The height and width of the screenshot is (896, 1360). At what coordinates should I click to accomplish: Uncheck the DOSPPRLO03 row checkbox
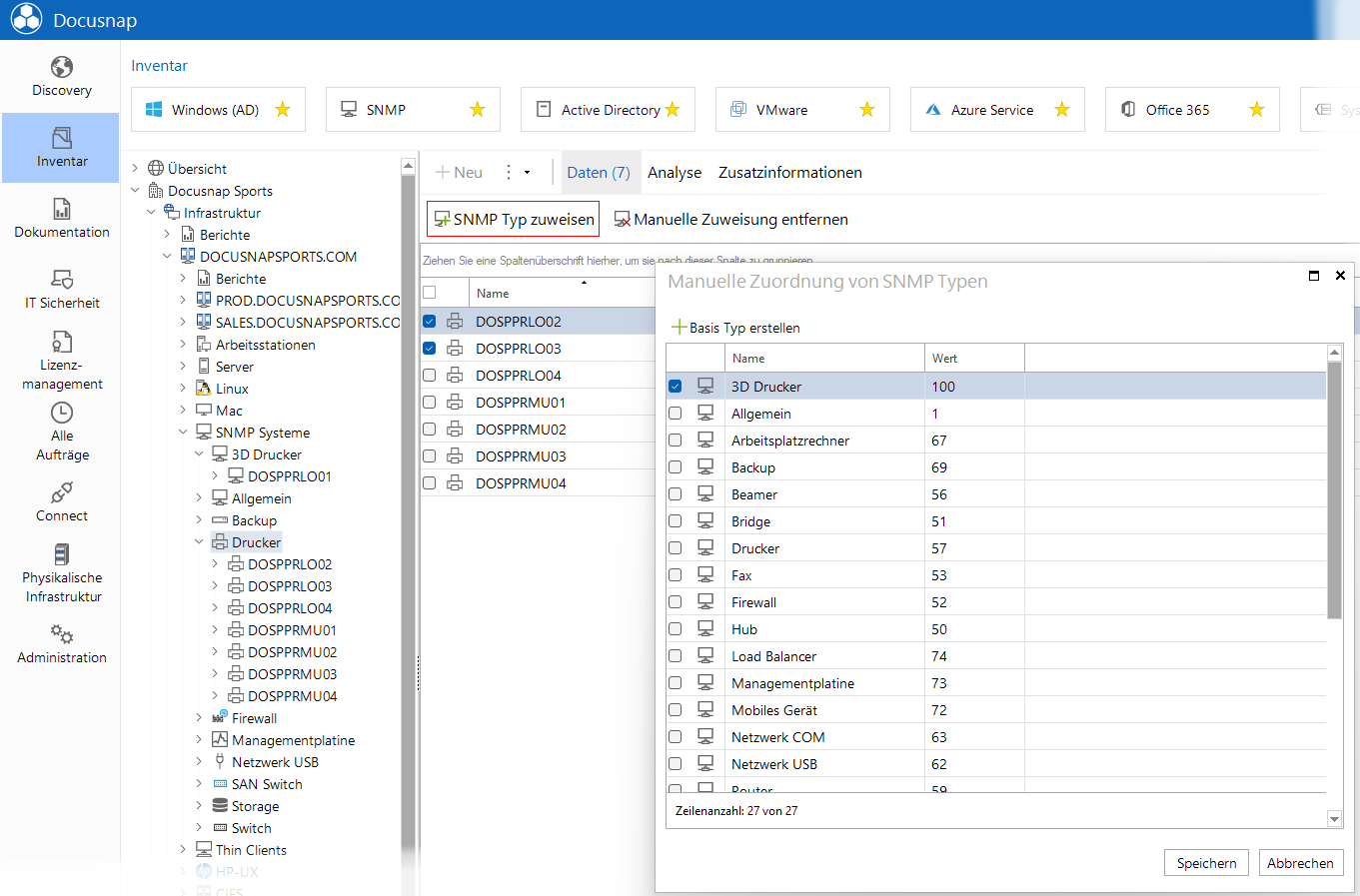click(430, 349)
